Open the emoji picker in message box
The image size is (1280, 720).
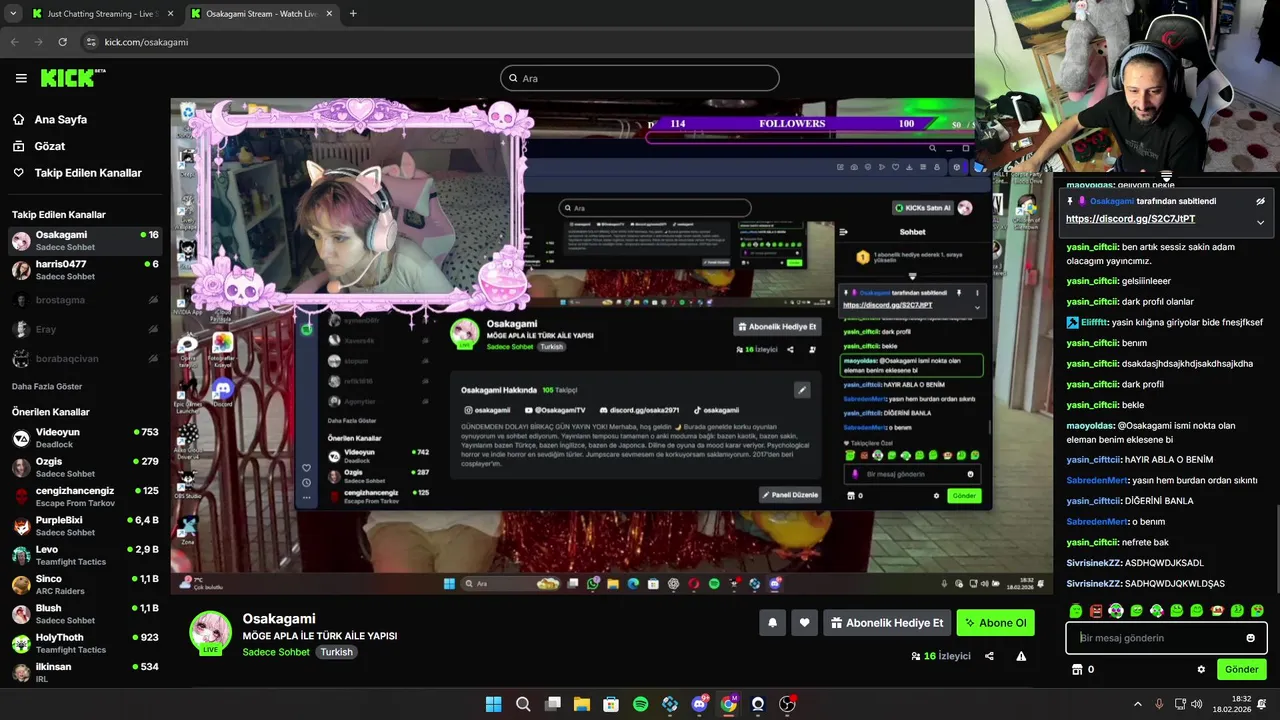[1250, 638]
